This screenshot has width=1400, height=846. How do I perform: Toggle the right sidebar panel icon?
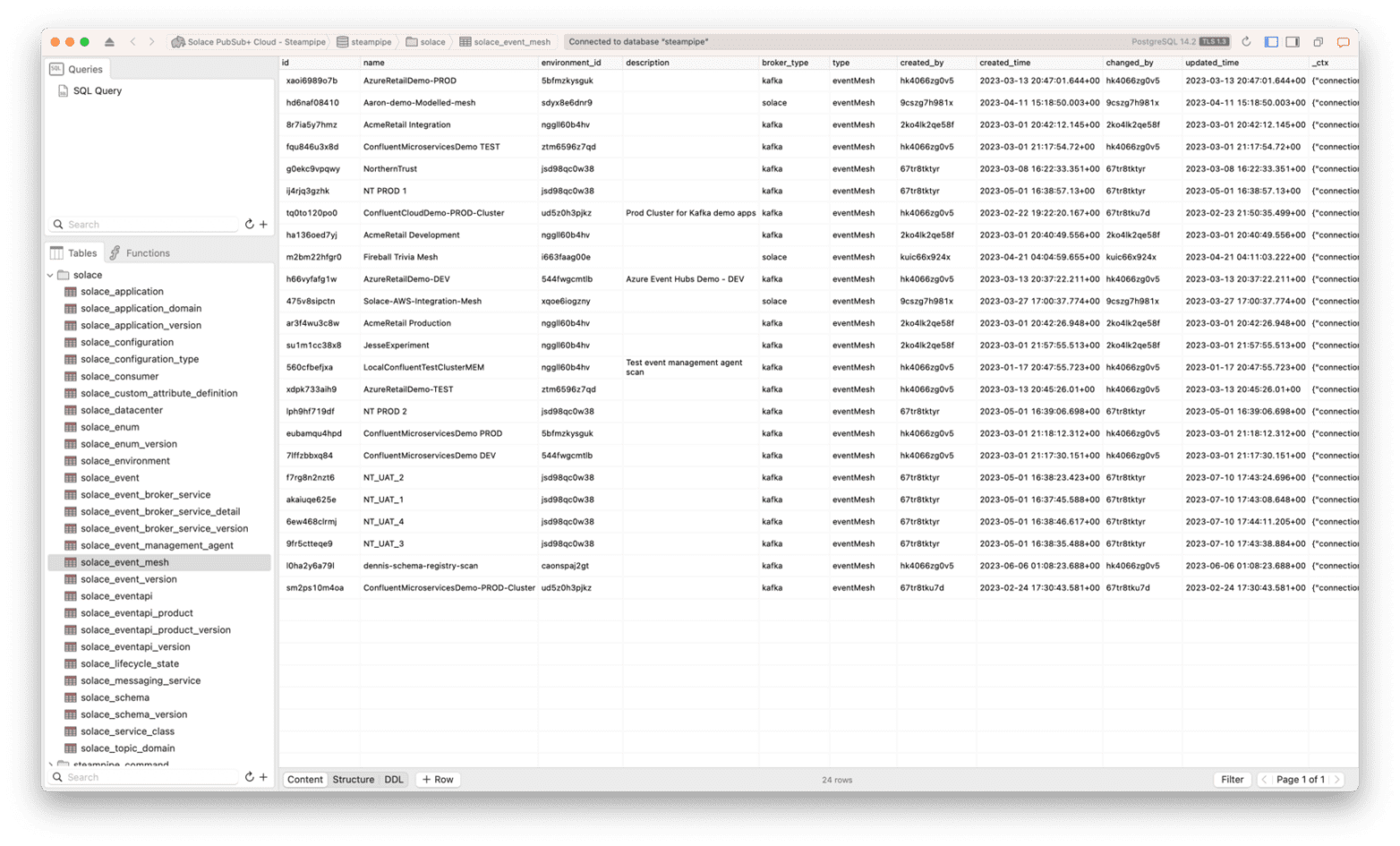click(x=1293, y=41)
